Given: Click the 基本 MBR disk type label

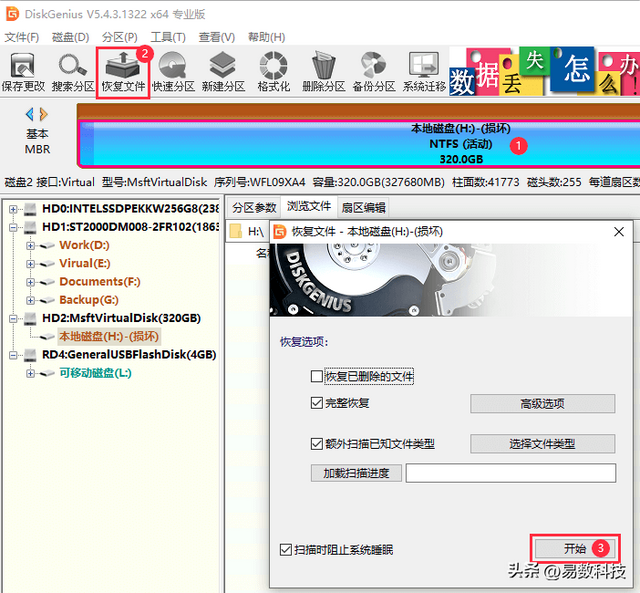Looking at the screenshot, I should coord(37,141).
